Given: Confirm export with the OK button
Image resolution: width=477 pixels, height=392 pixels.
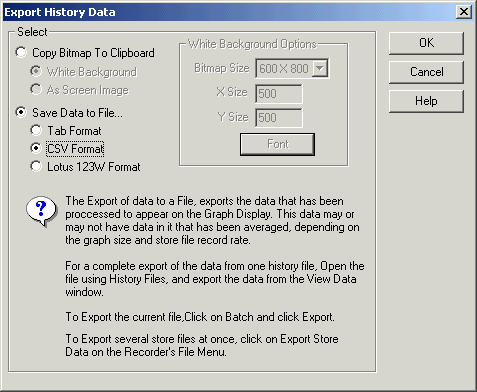Looking at the screenshot, I should pos(426,43).
